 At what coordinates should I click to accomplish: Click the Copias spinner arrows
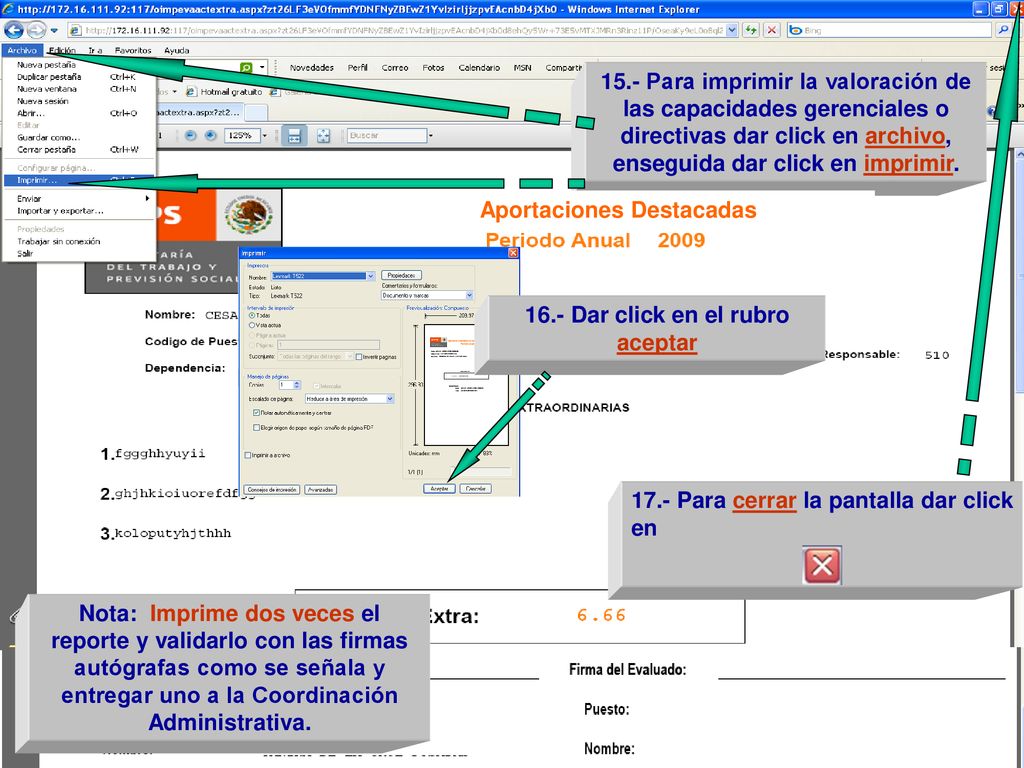[297, 385]
